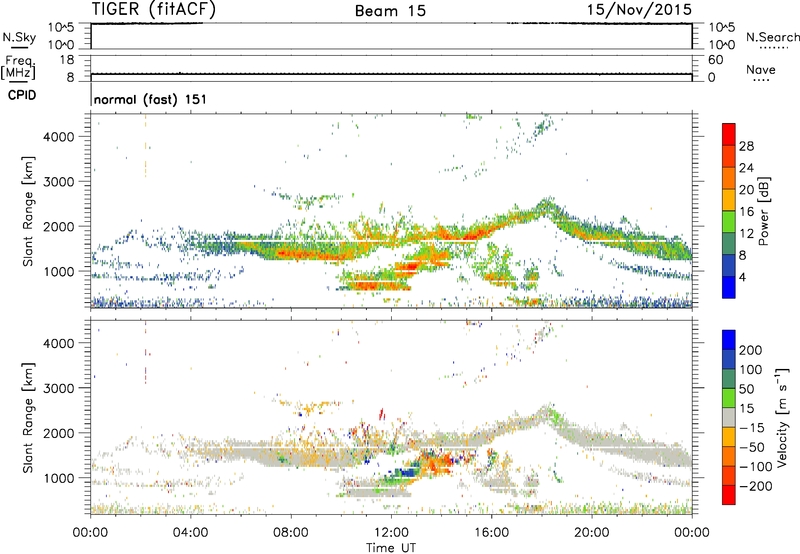Click the 04:00 time tick label
This screenshot has height=554, width=800.
[x=191, y=533]
